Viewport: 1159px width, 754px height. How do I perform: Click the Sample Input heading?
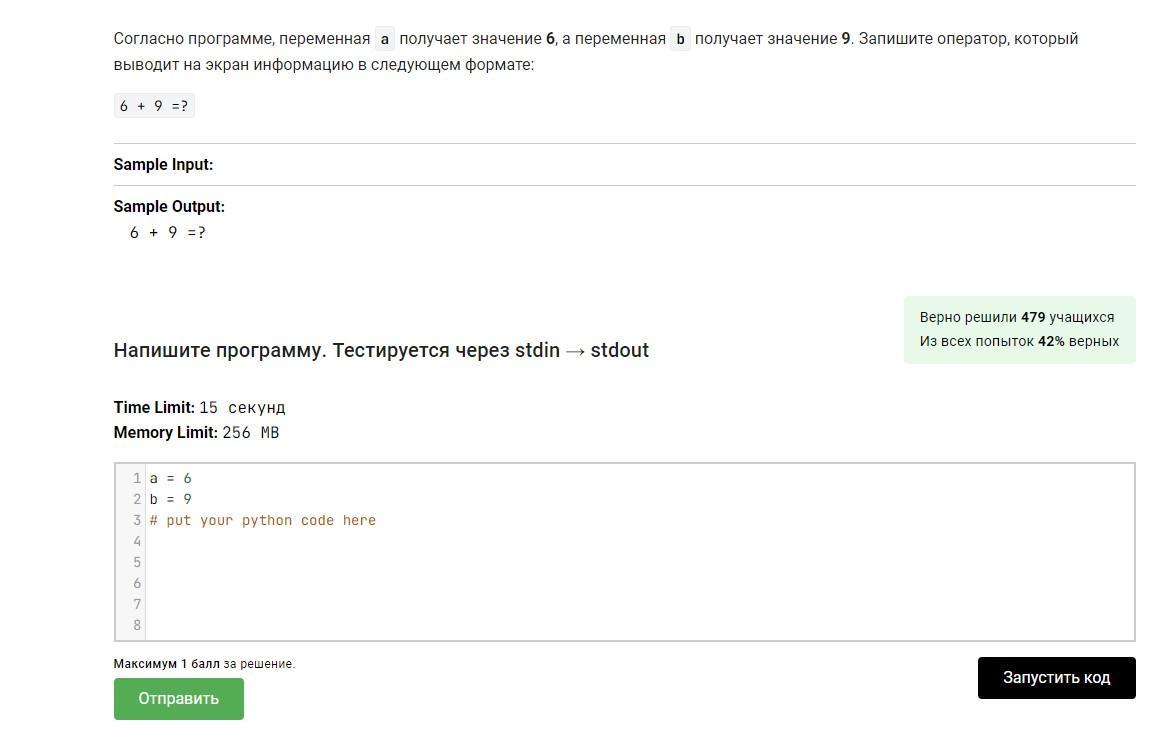[163, 164]
